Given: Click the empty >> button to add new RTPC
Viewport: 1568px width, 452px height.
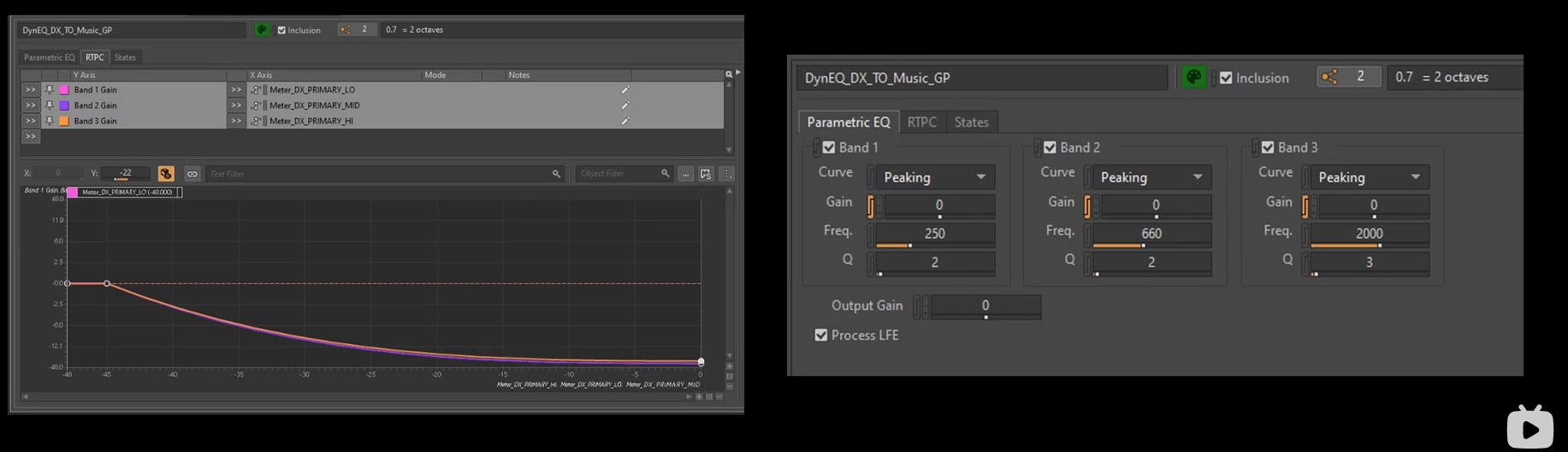Looking at the screenshot, I should tap(30, 136).
